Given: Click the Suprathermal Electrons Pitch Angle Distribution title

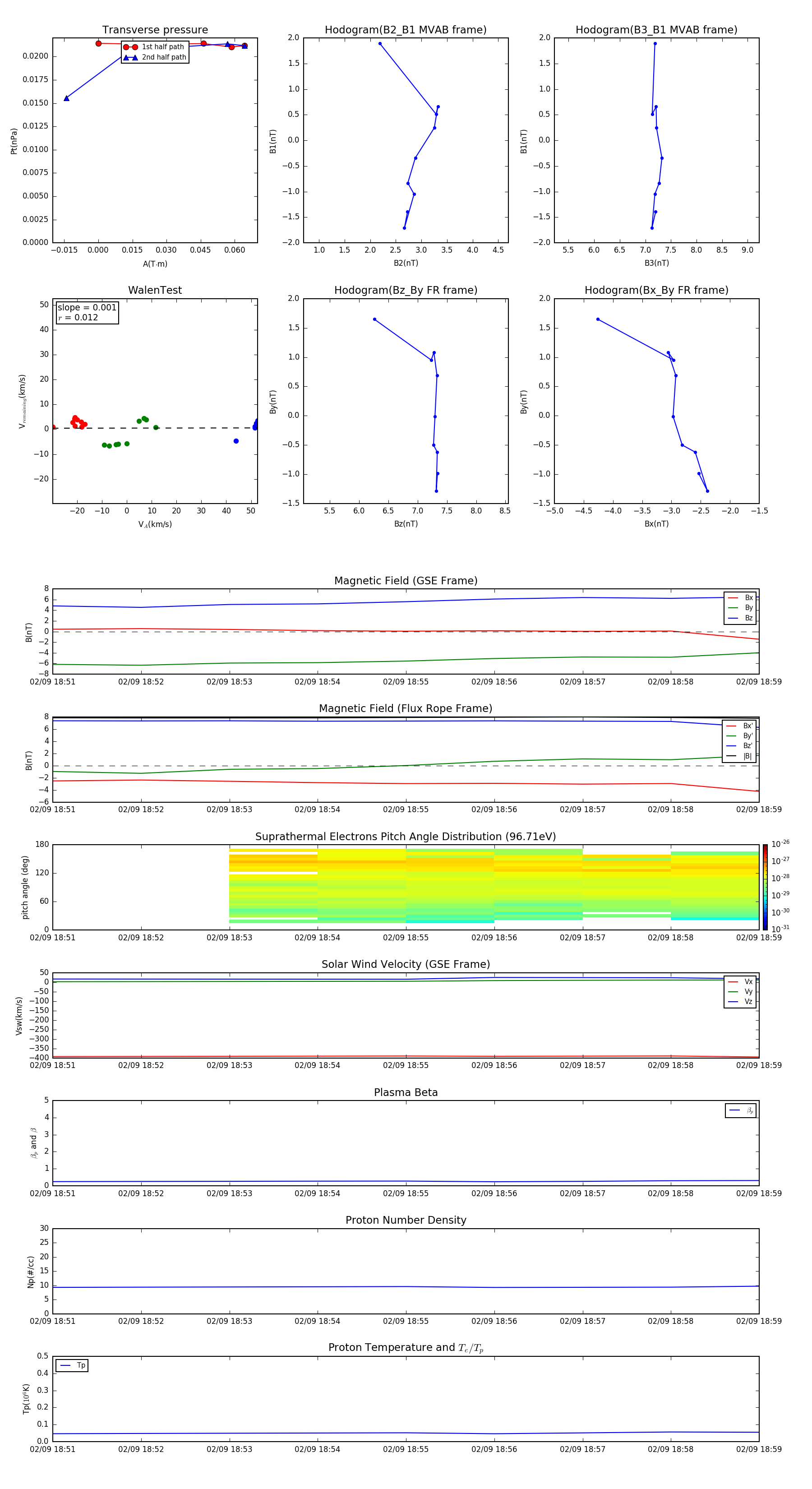Looking at the screenshot, I should pyautogui.click(x=406, y=837).
